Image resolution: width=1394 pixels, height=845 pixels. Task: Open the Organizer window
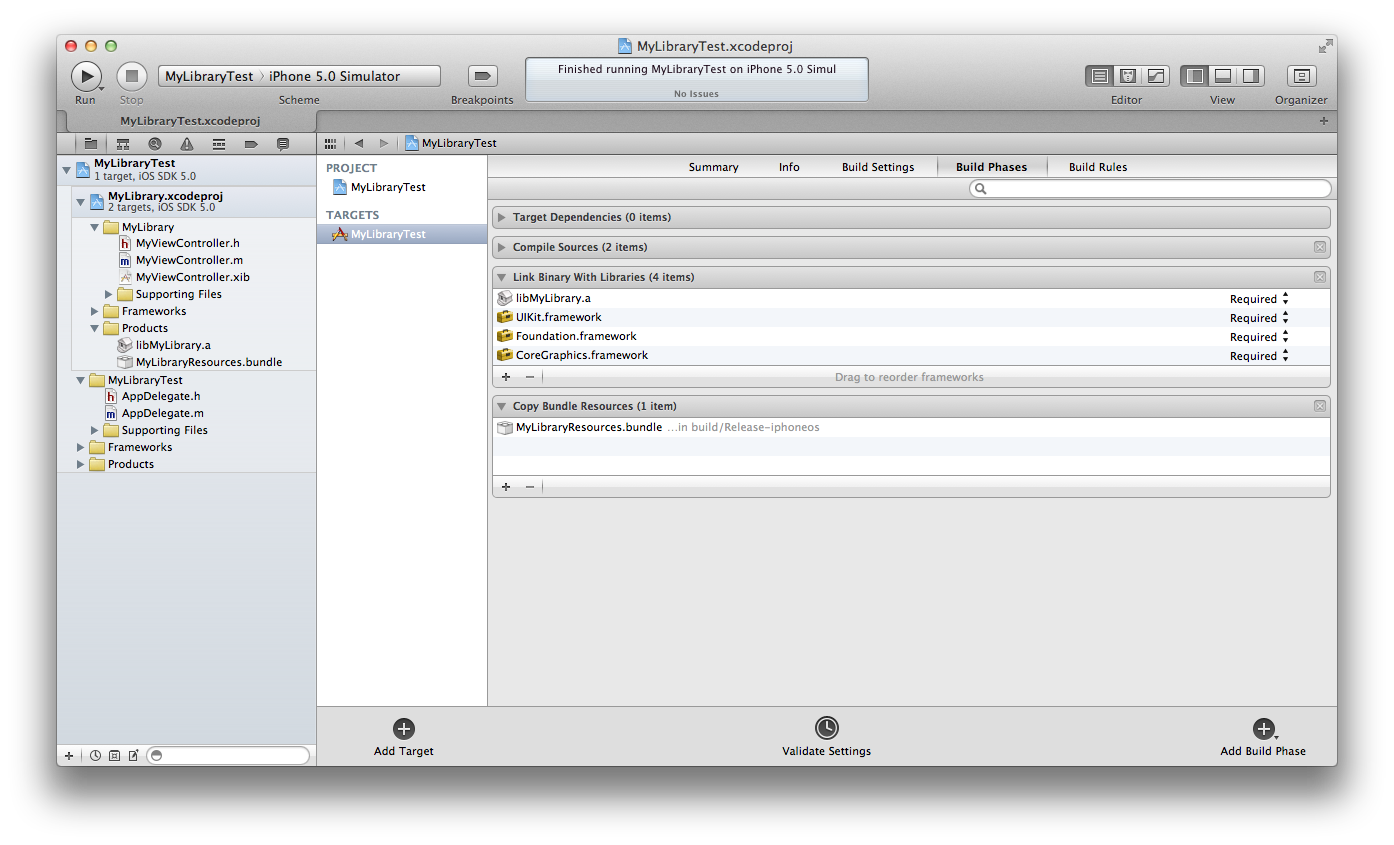pos(1301,76)
